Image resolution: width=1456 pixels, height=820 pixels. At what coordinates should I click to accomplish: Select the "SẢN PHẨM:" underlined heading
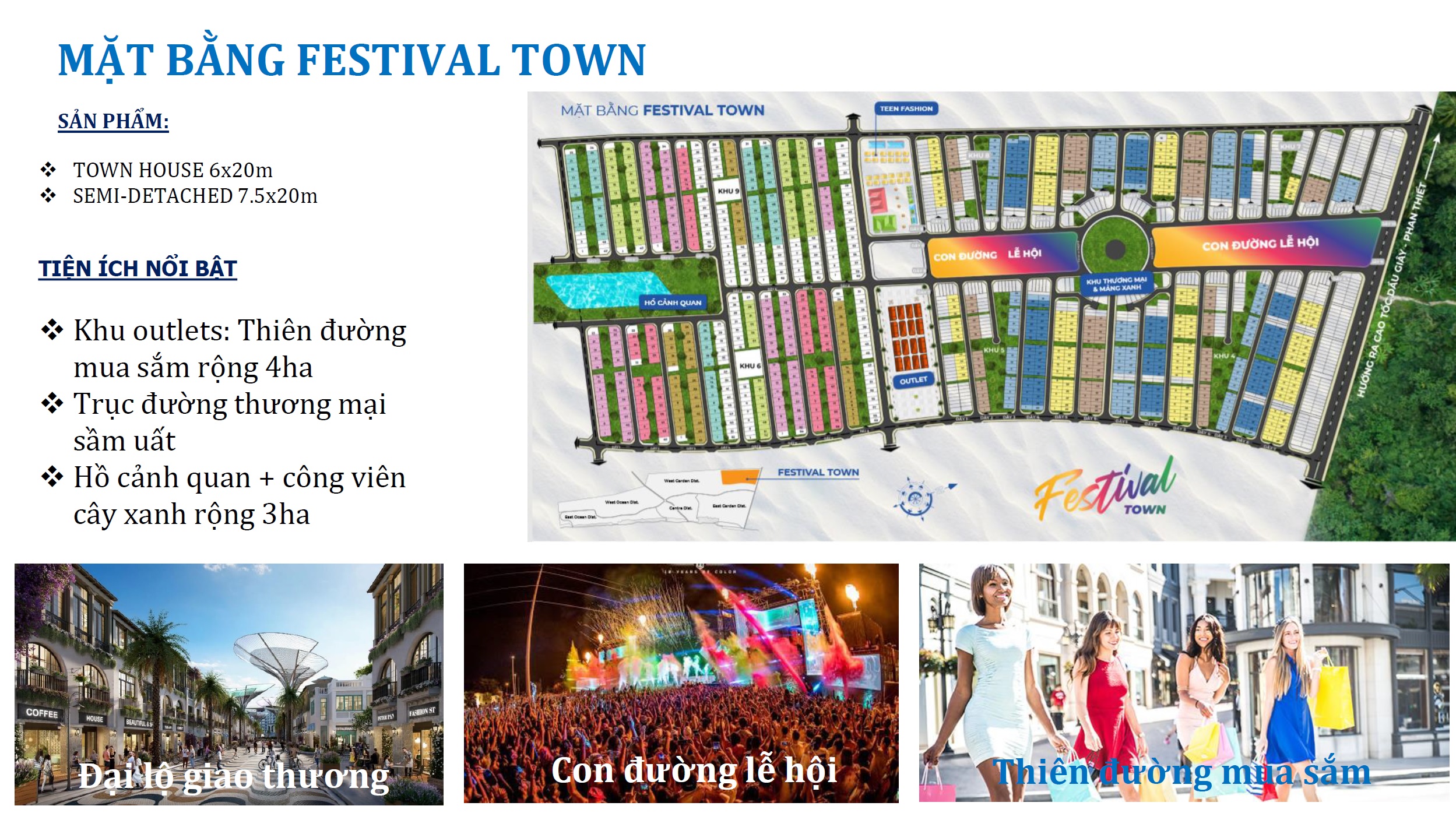[113, 121]
